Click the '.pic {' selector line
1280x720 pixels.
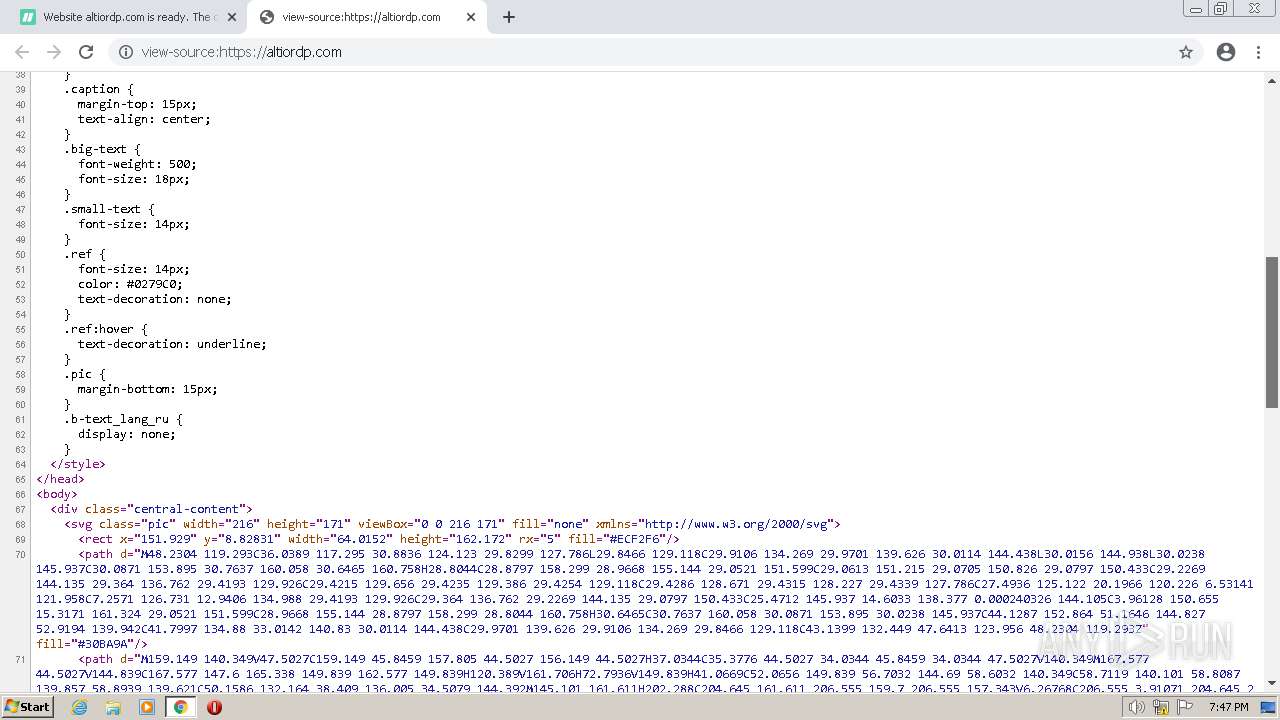point(84,374)
